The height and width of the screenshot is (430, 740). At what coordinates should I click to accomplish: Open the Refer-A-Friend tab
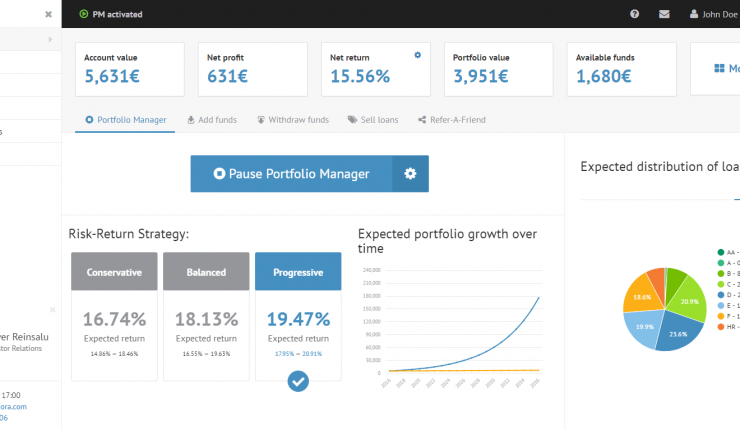tap(451, 120)
